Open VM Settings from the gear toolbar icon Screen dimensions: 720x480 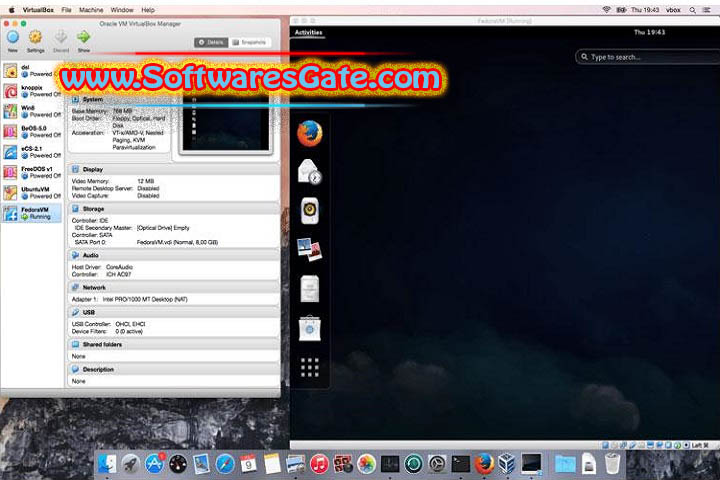[x=35, y=41]
